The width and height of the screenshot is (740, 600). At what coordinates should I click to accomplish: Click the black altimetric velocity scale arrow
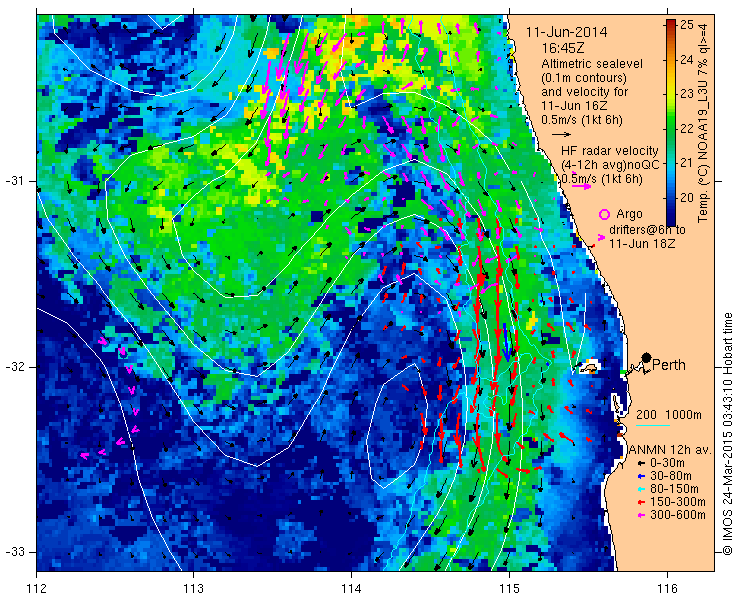pos(562,135)
